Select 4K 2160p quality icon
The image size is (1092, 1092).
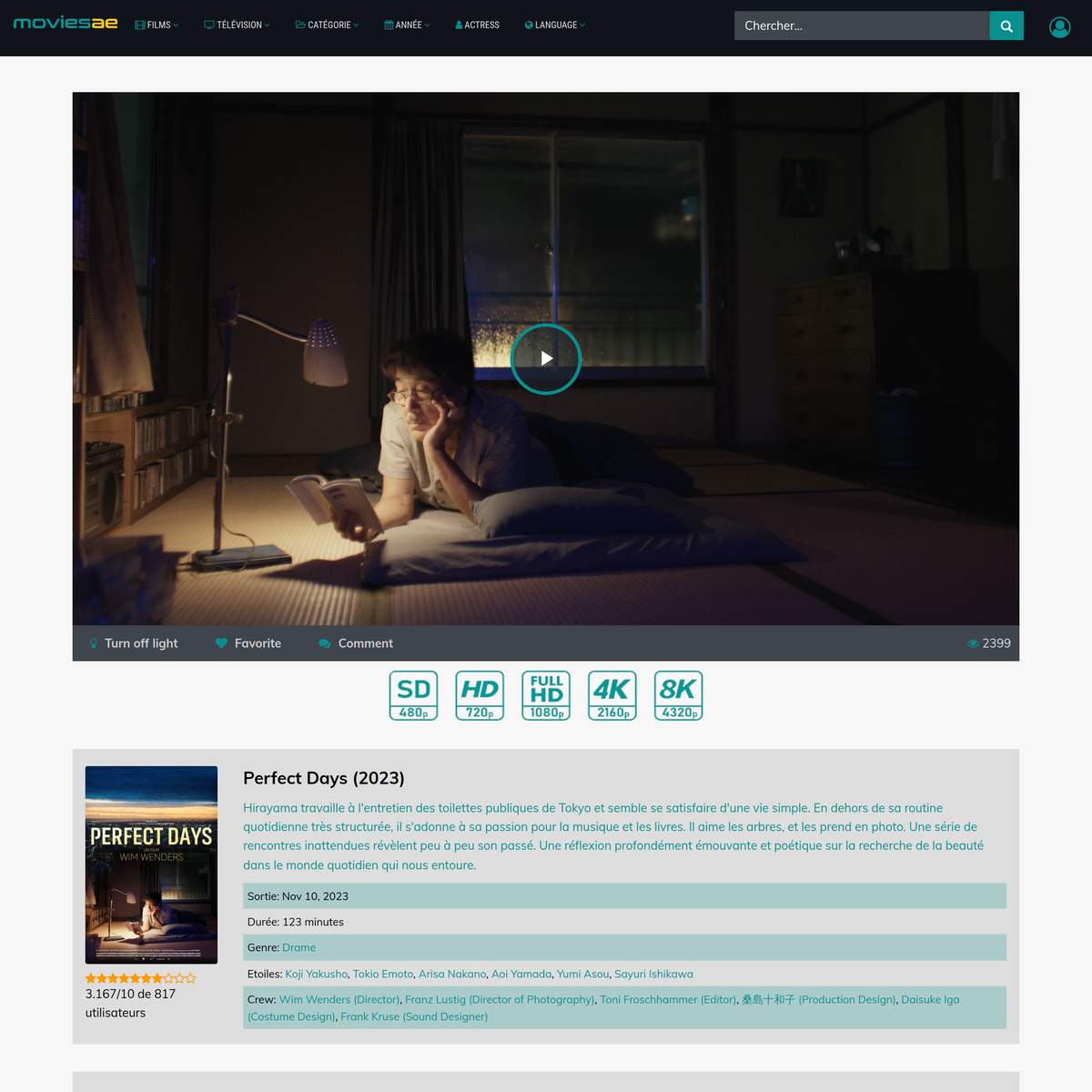coord(612,695)
